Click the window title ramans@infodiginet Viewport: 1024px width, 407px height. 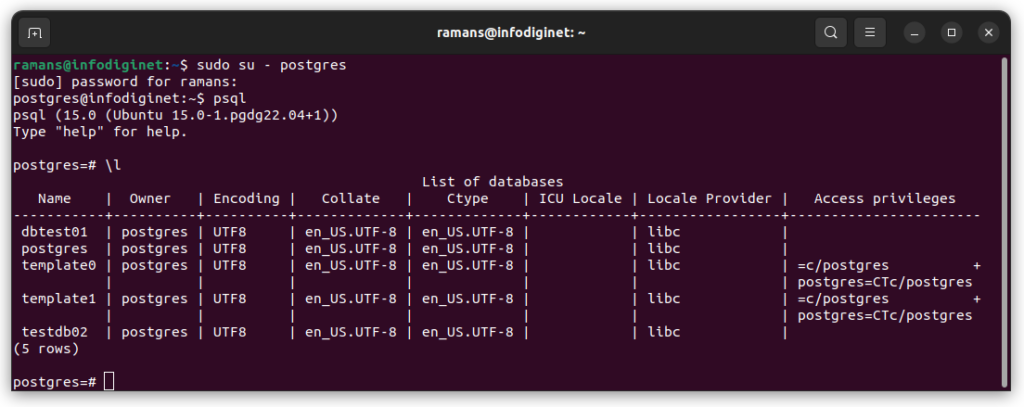511,33
